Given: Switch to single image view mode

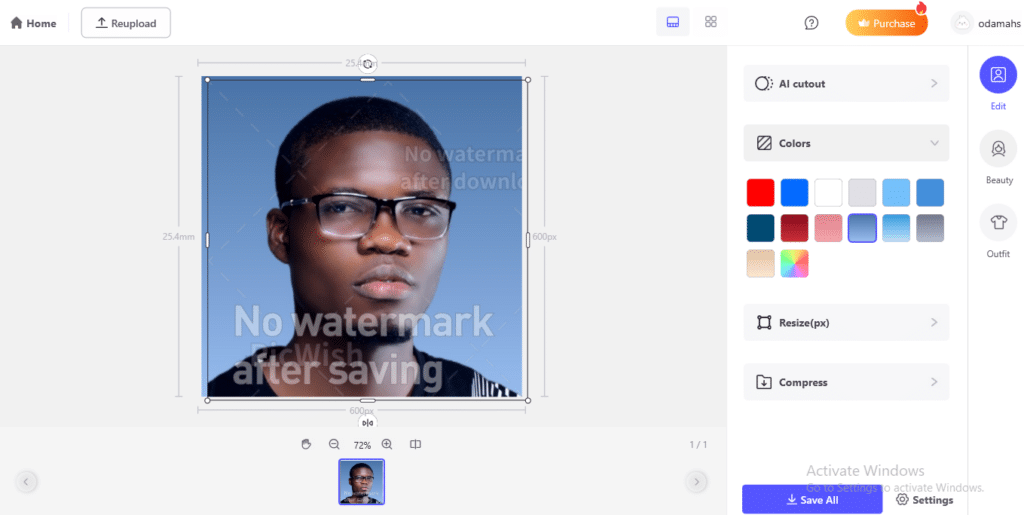Looking at the screenshot, I should (673, 22).
